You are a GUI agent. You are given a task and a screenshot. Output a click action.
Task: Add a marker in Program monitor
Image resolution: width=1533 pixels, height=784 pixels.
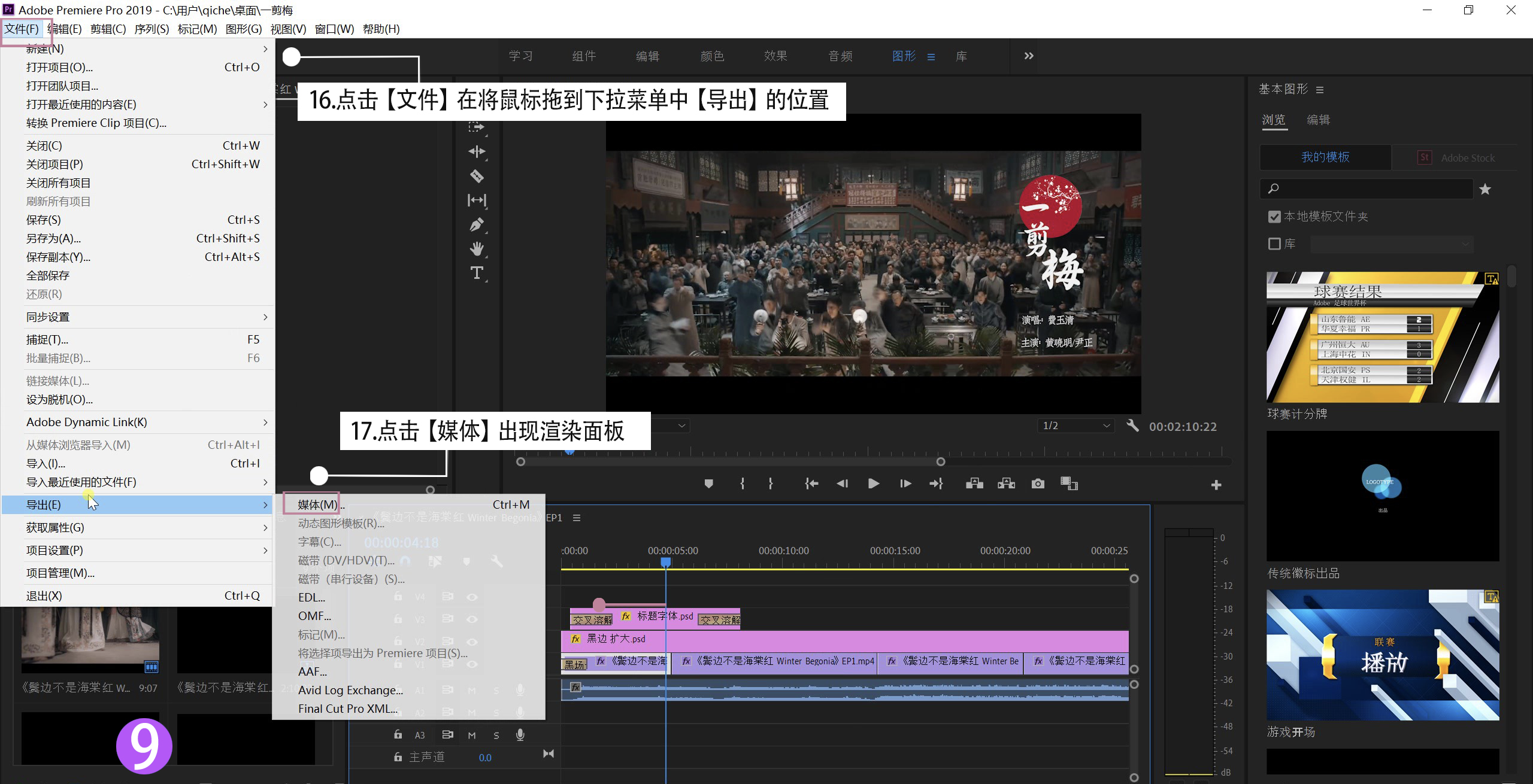708,484
